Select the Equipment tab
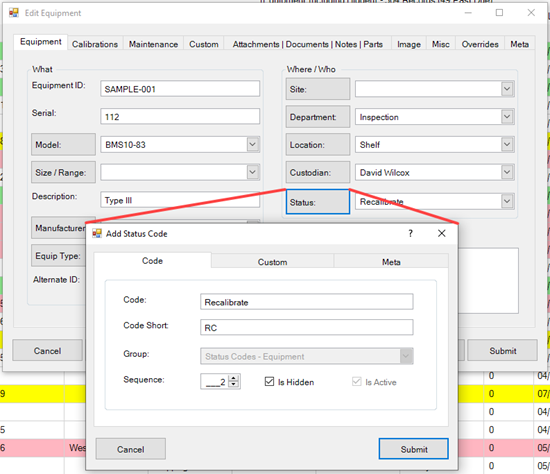550x474 pixels. (41, 42)
